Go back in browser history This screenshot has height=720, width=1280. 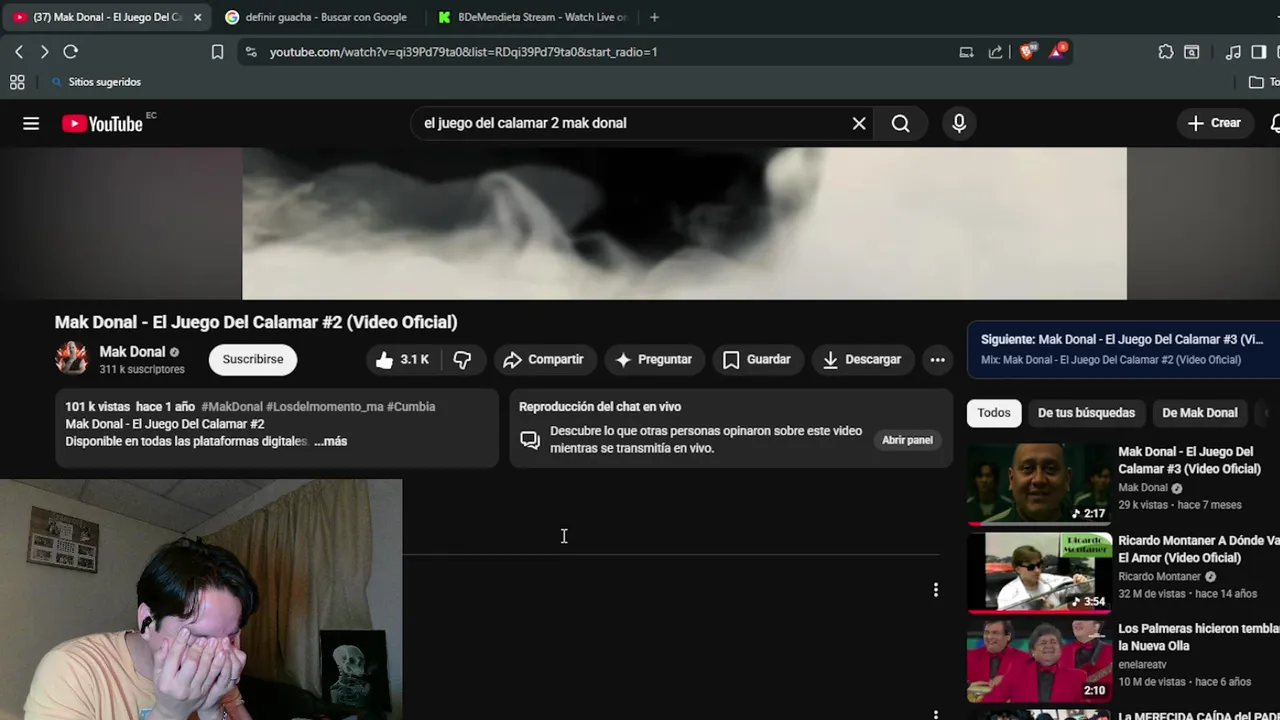(19, 52)
